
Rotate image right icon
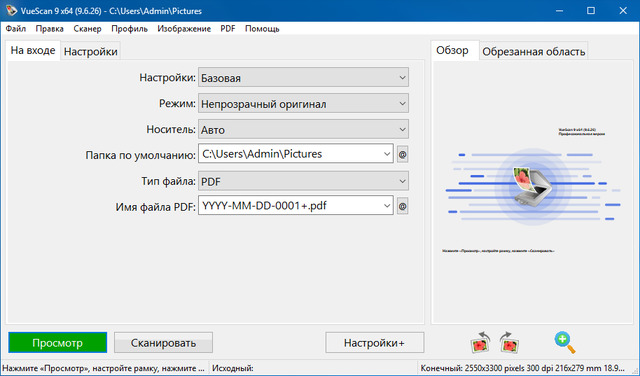pos(509,342)
